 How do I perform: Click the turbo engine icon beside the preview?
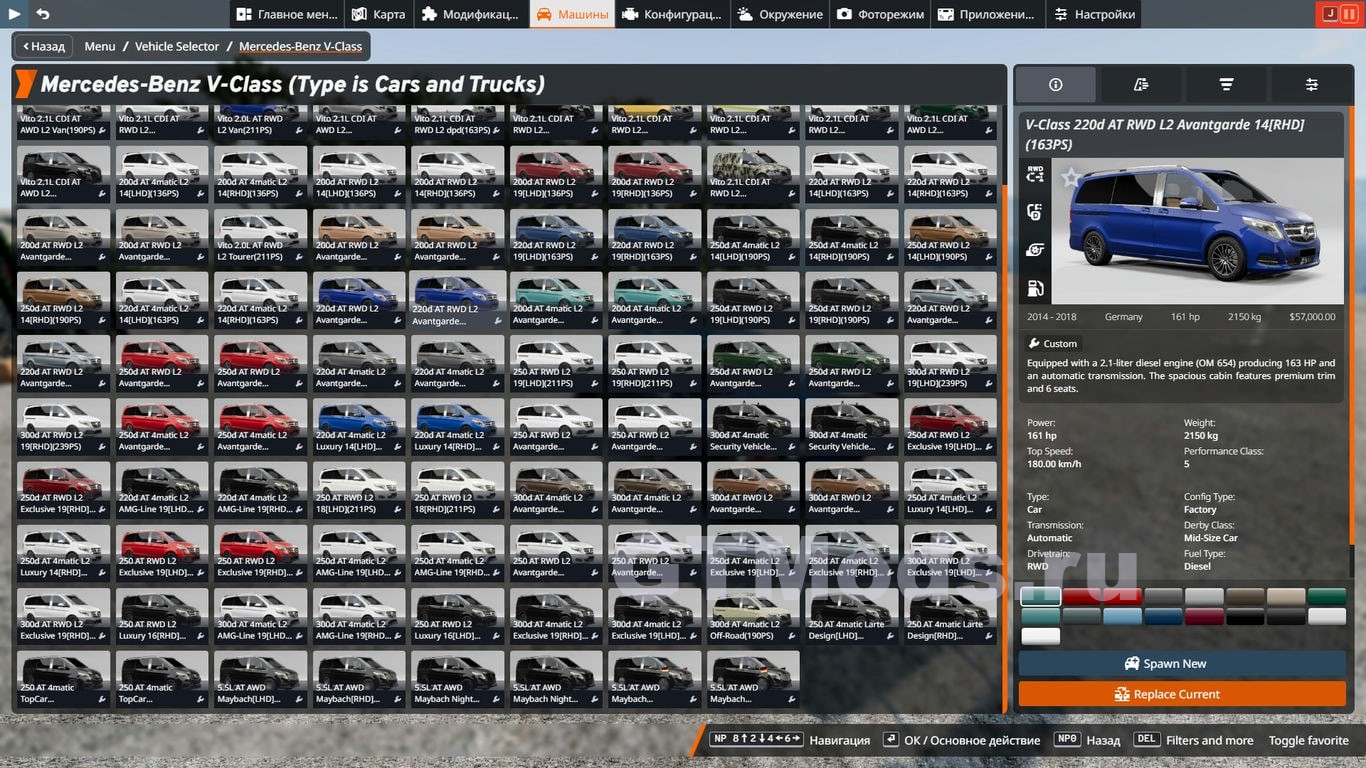[1035, 250]
